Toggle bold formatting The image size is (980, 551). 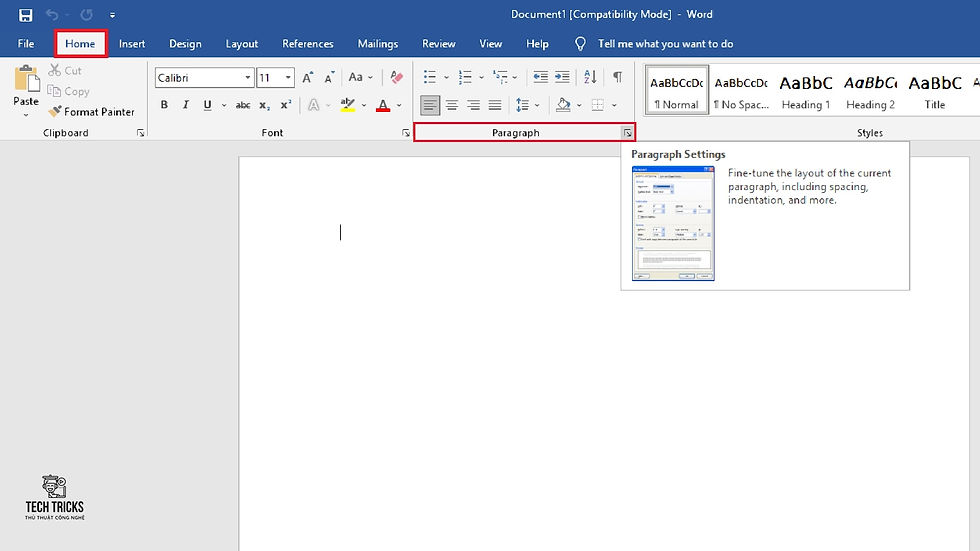coord(164,105)
